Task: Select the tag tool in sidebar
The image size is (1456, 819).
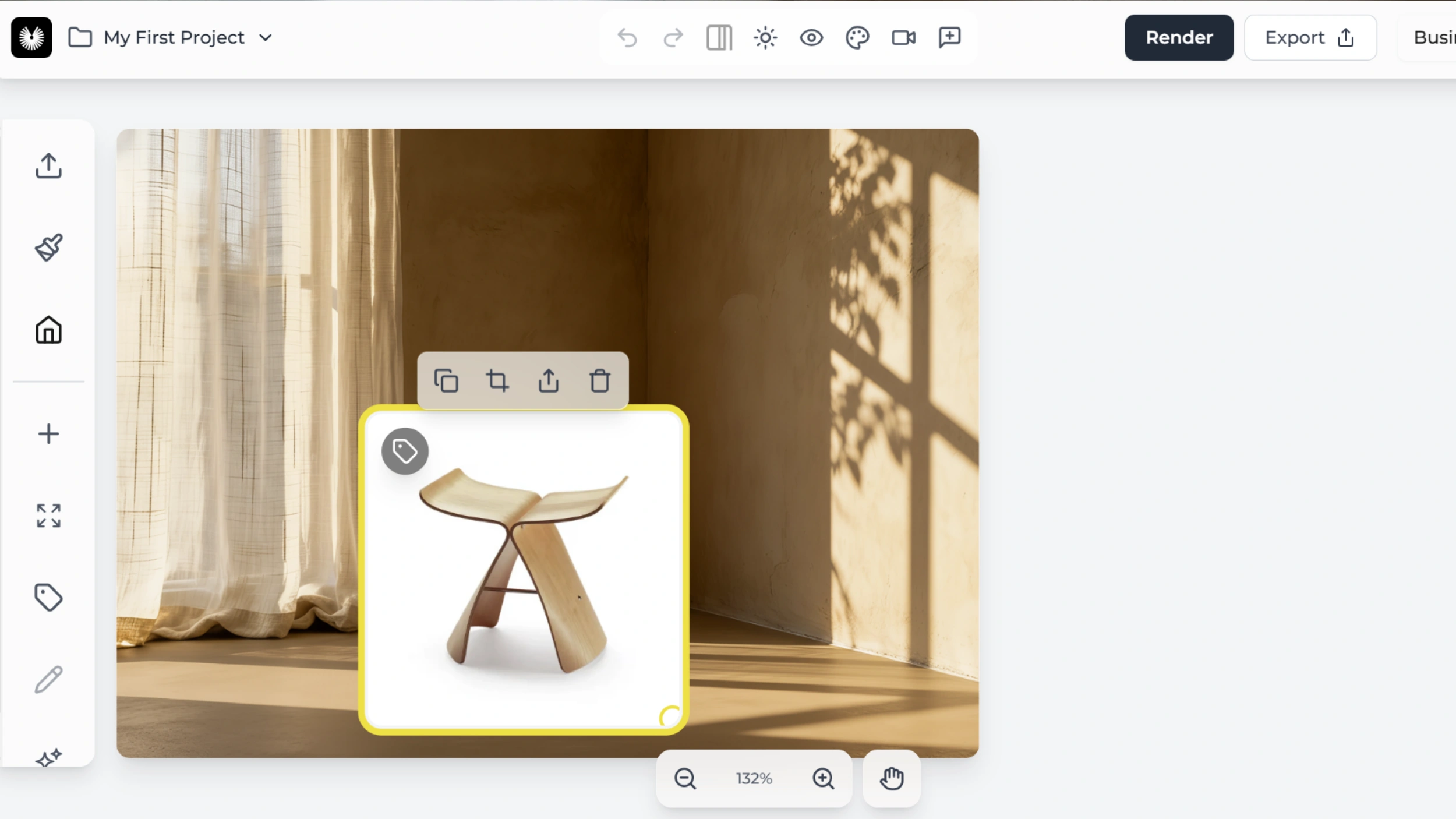Action: (x=48, y=598)
